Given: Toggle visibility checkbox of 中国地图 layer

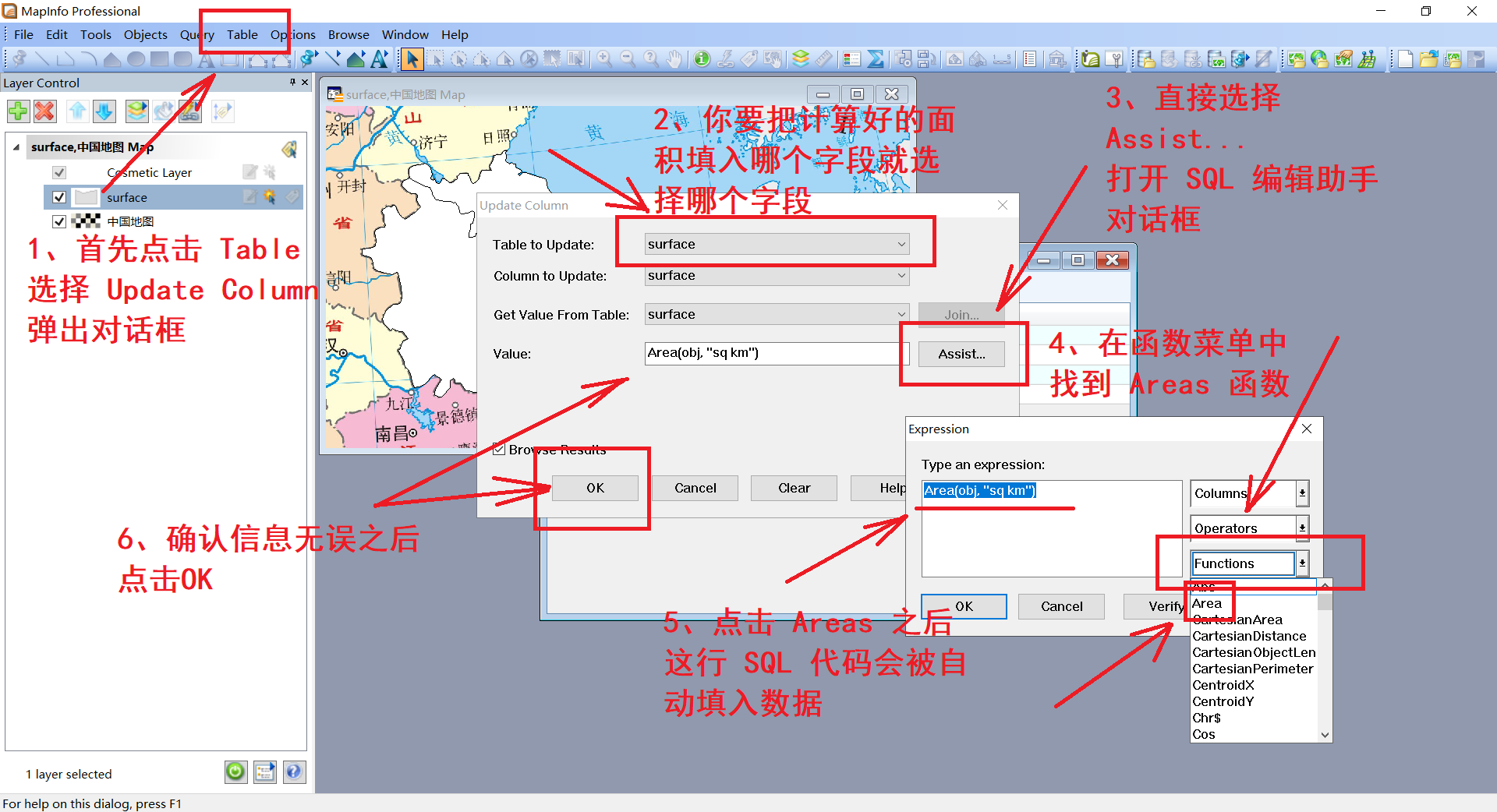Looking at the screenshot, I should click(x=59, y=221).
